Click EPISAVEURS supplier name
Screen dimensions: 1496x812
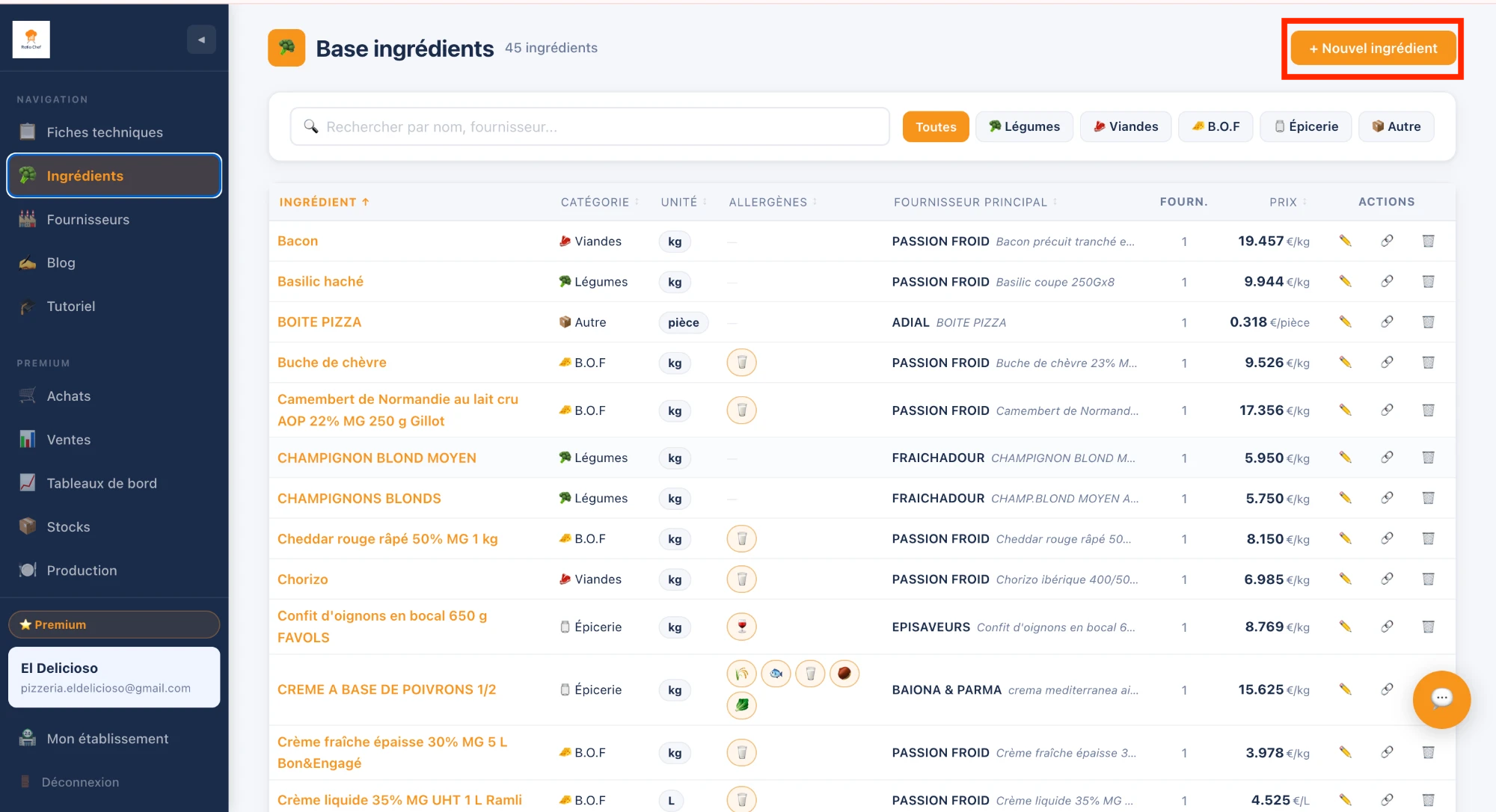(x=931, y=627)
